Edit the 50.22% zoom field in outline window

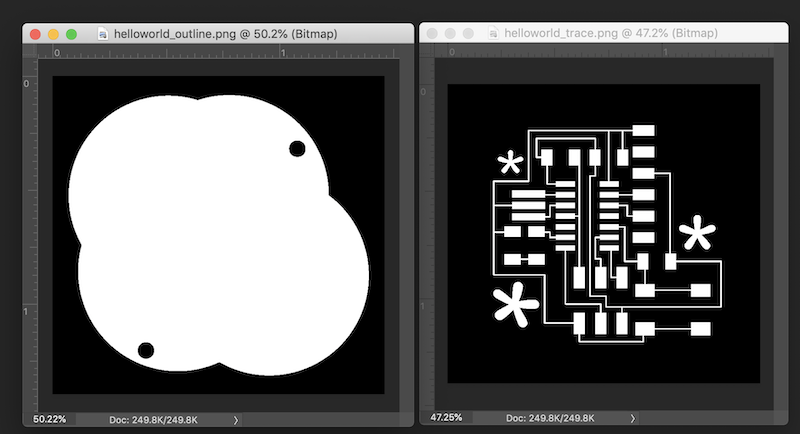(x=49, y=419)
